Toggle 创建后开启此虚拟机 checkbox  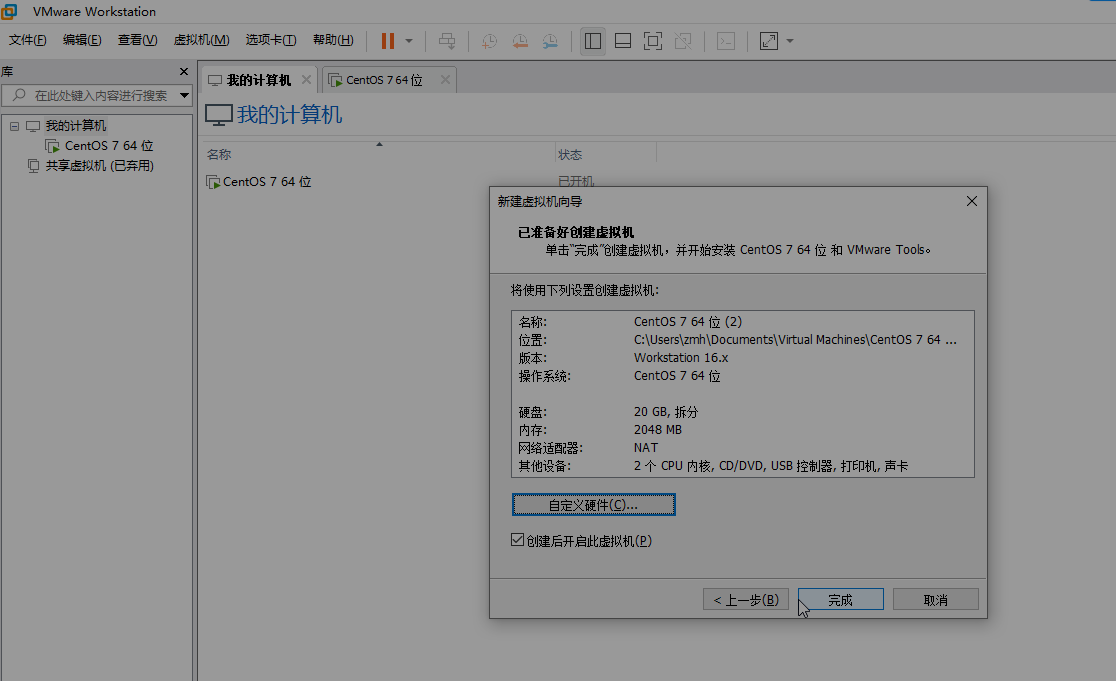517,541
